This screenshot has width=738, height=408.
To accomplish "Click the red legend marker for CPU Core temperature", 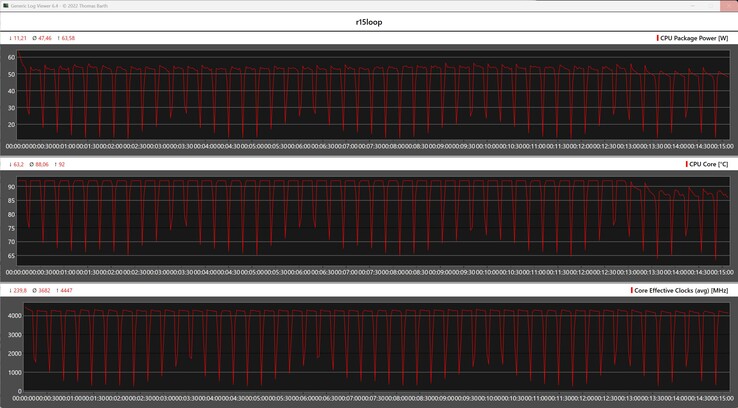I will click(686, 164).
